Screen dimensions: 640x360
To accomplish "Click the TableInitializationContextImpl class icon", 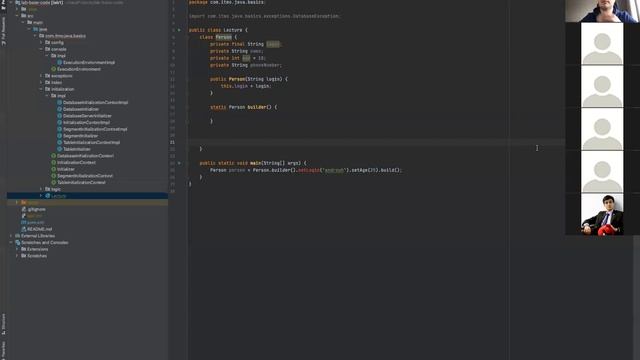I will point(60,142).
